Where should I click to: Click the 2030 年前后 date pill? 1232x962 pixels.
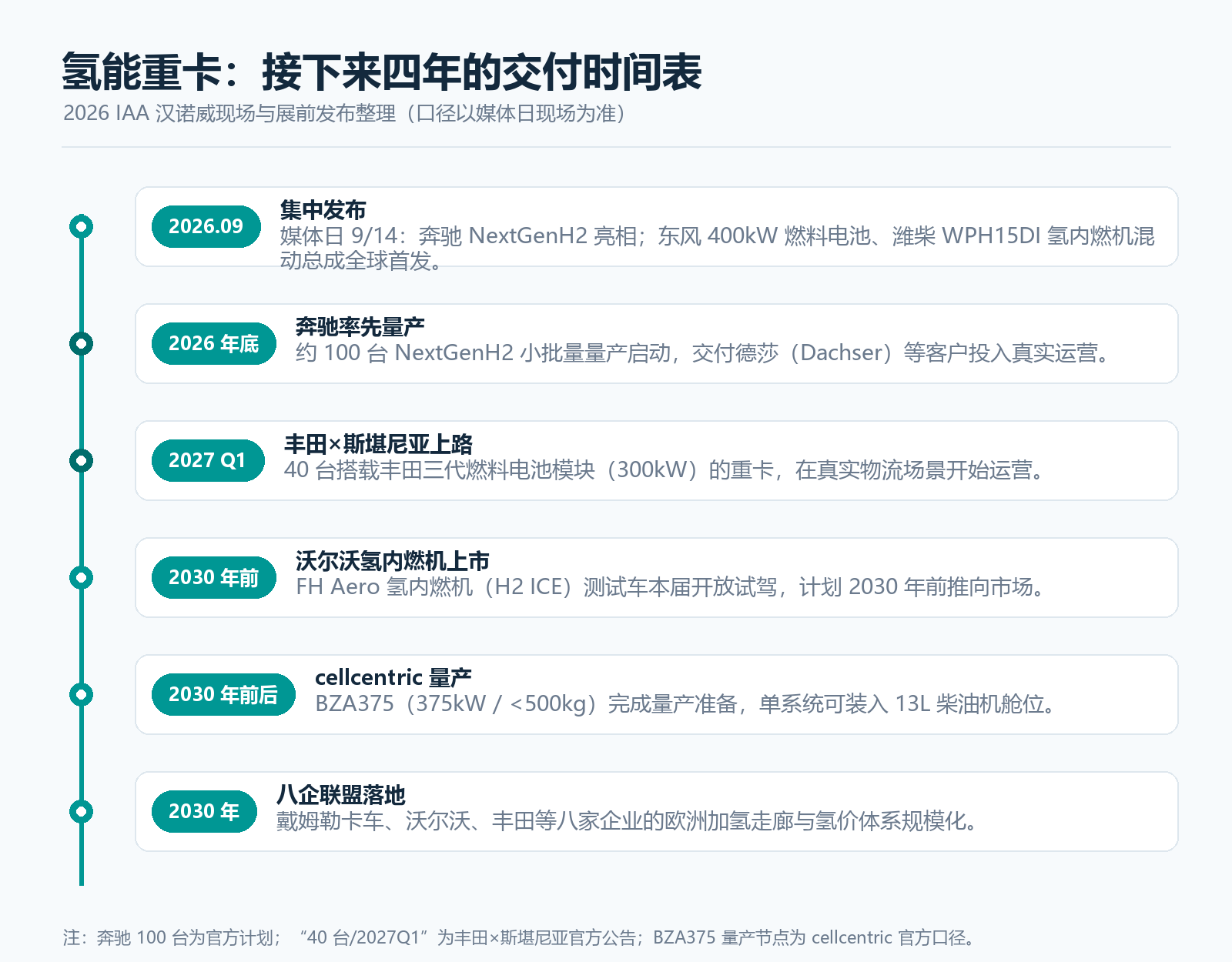coord(223,694)
